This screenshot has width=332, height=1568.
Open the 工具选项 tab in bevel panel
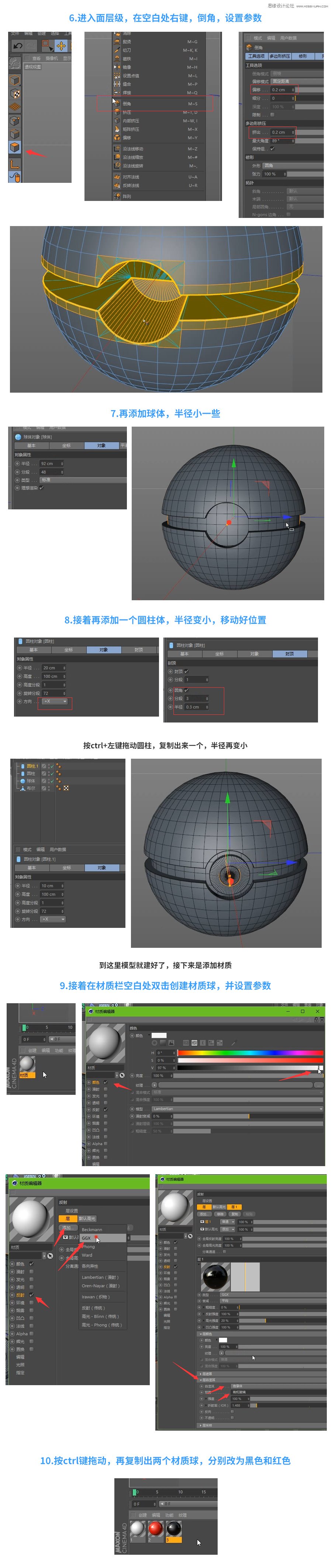pyautogui.click(x=256, y=56)
